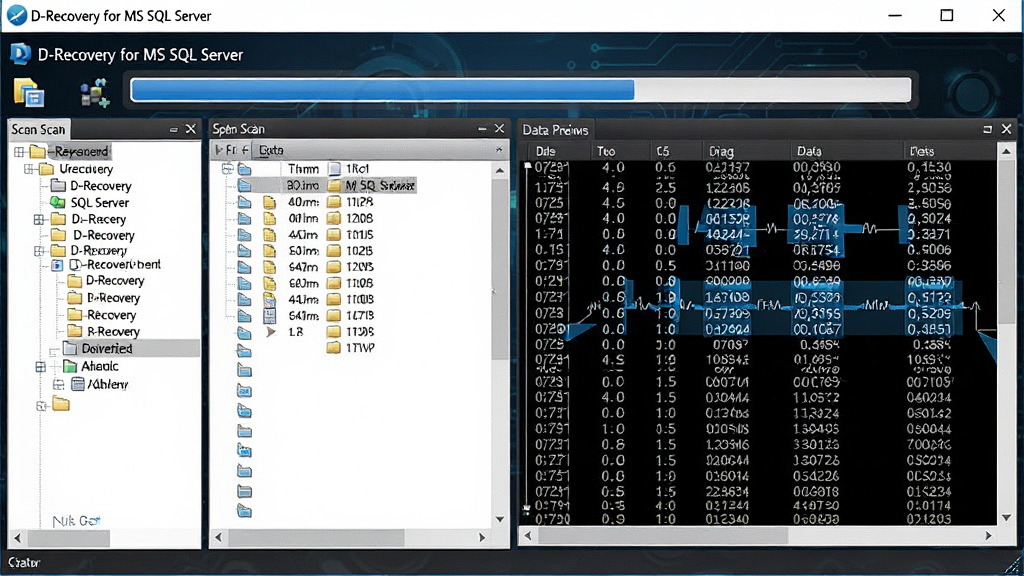The height and width of the screenshot is (576, 1024).
Task: Expand the Ahlery tree node
Action: coord(58,384)
